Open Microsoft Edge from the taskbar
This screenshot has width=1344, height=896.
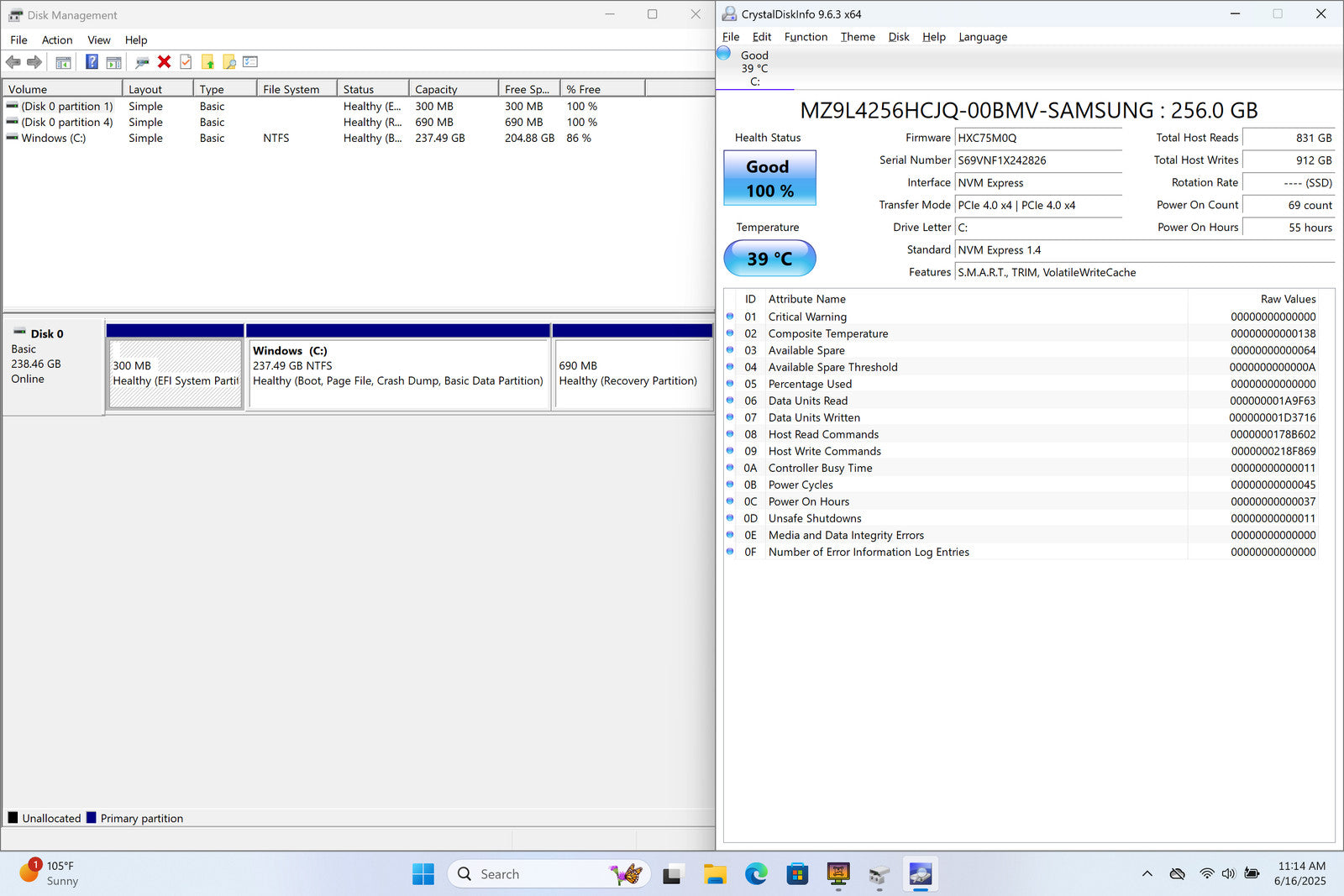pyautogui.click(x=756, y=874)
